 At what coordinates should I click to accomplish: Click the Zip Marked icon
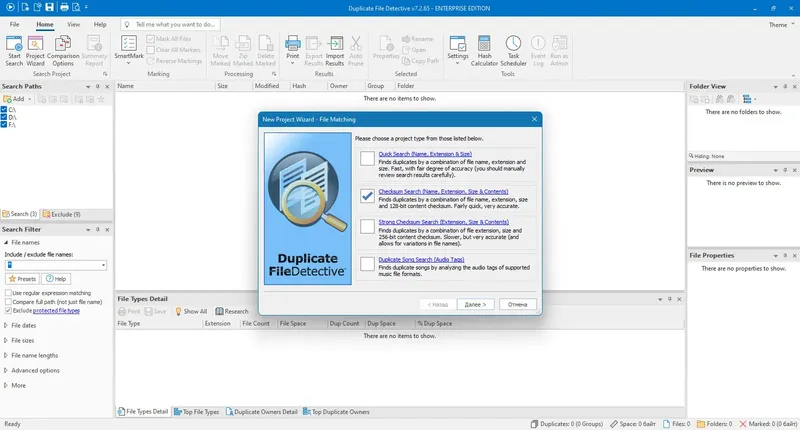[243, 51]
